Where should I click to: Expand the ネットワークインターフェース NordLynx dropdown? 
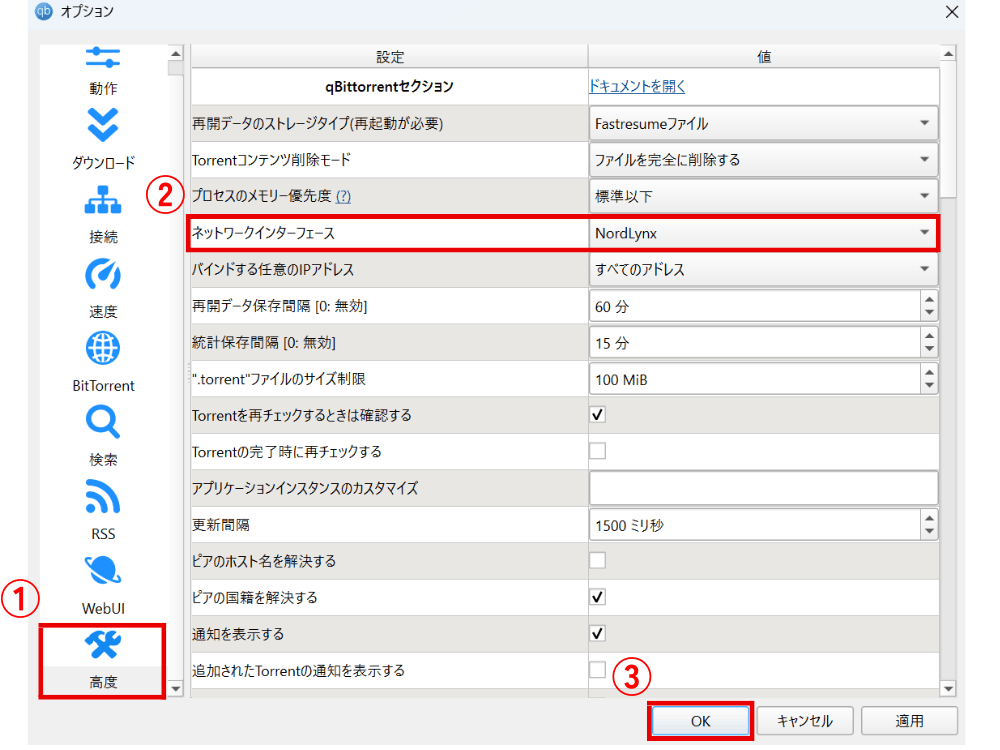click(763, 233)
